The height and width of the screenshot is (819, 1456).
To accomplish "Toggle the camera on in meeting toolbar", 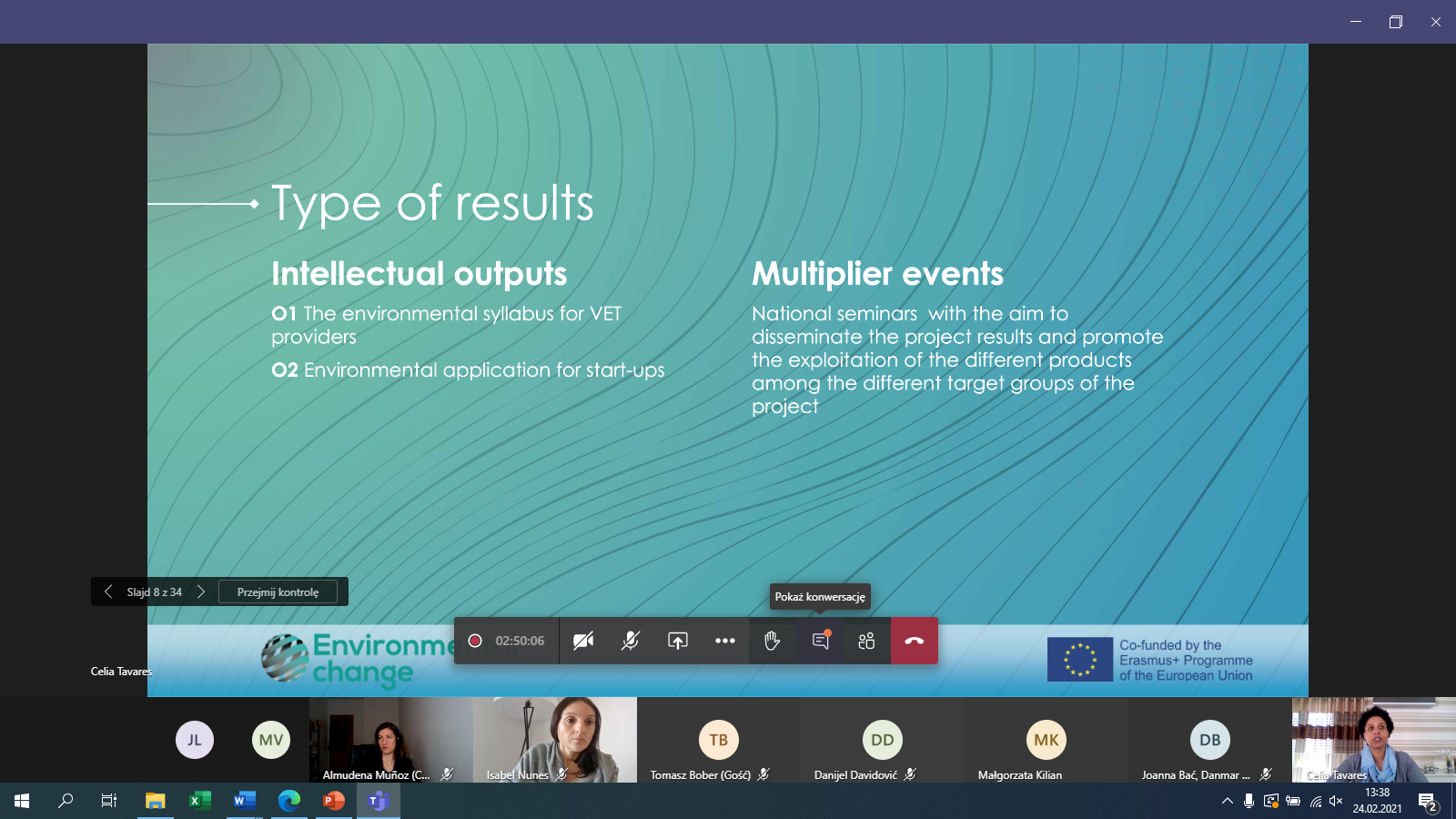I will pos(583,641).
